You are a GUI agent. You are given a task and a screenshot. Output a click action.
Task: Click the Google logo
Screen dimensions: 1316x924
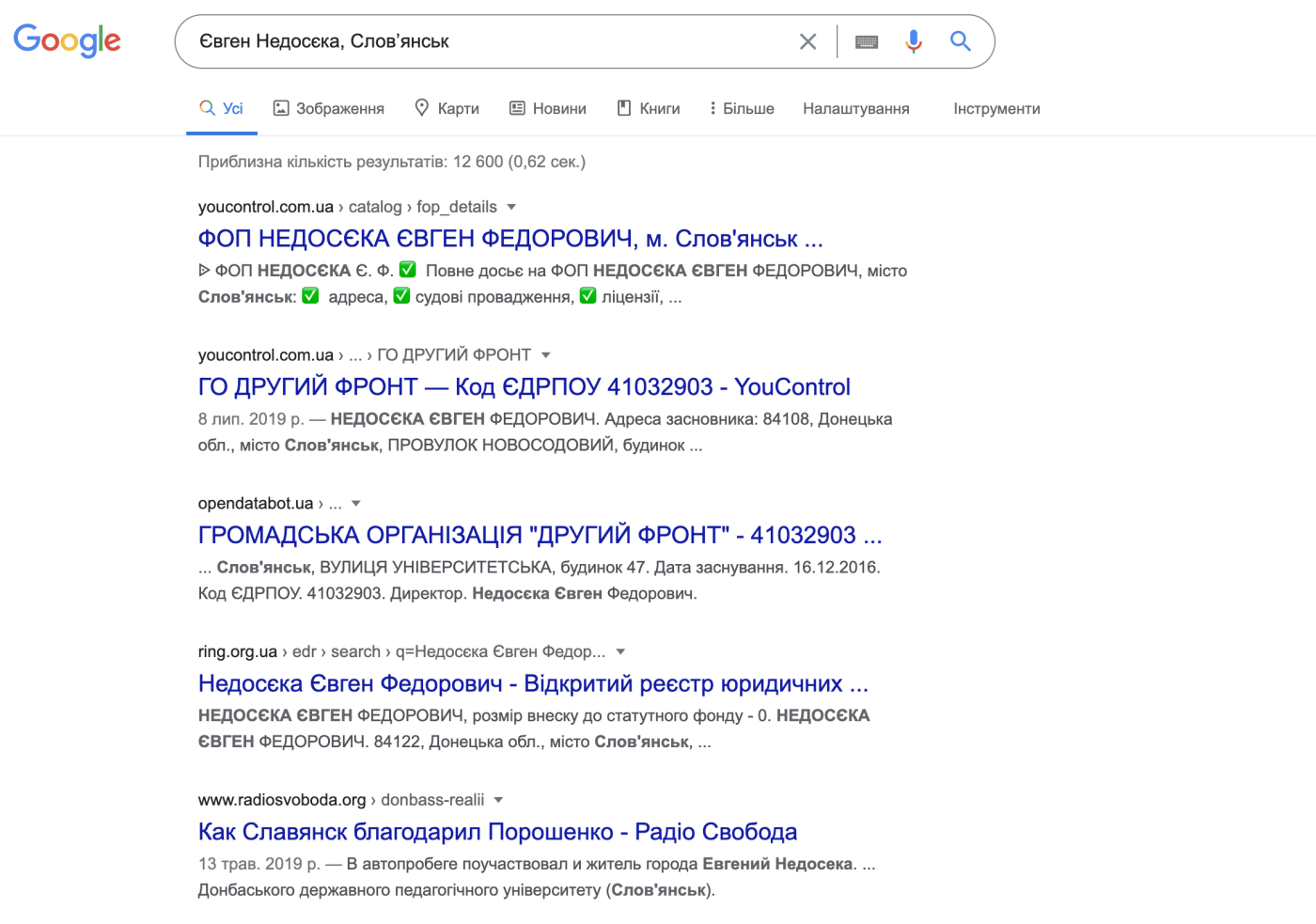[67, 40]
